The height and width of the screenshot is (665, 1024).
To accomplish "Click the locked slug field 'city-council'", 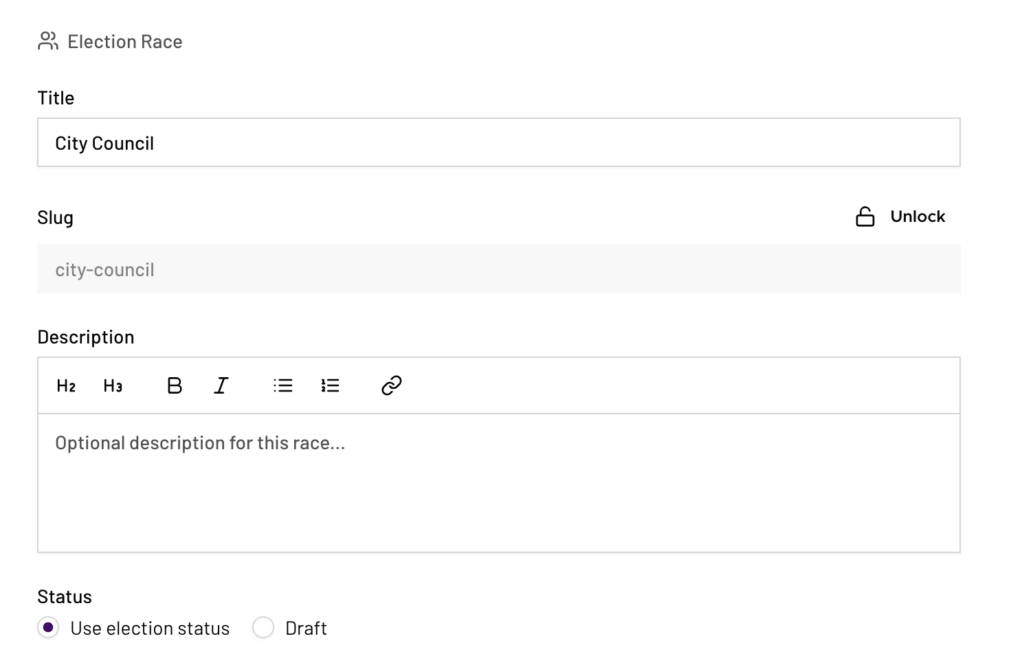I will click(x=498, y=270).
